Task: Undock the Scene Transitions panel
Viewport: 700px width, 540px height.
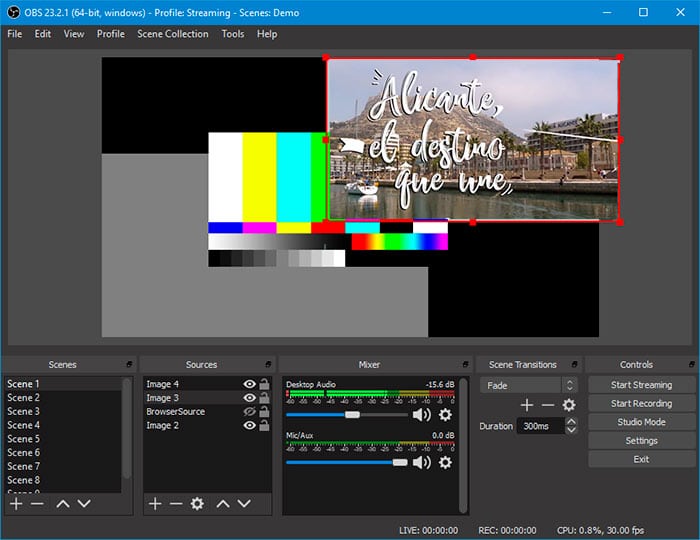Action: tap(575, 365)
